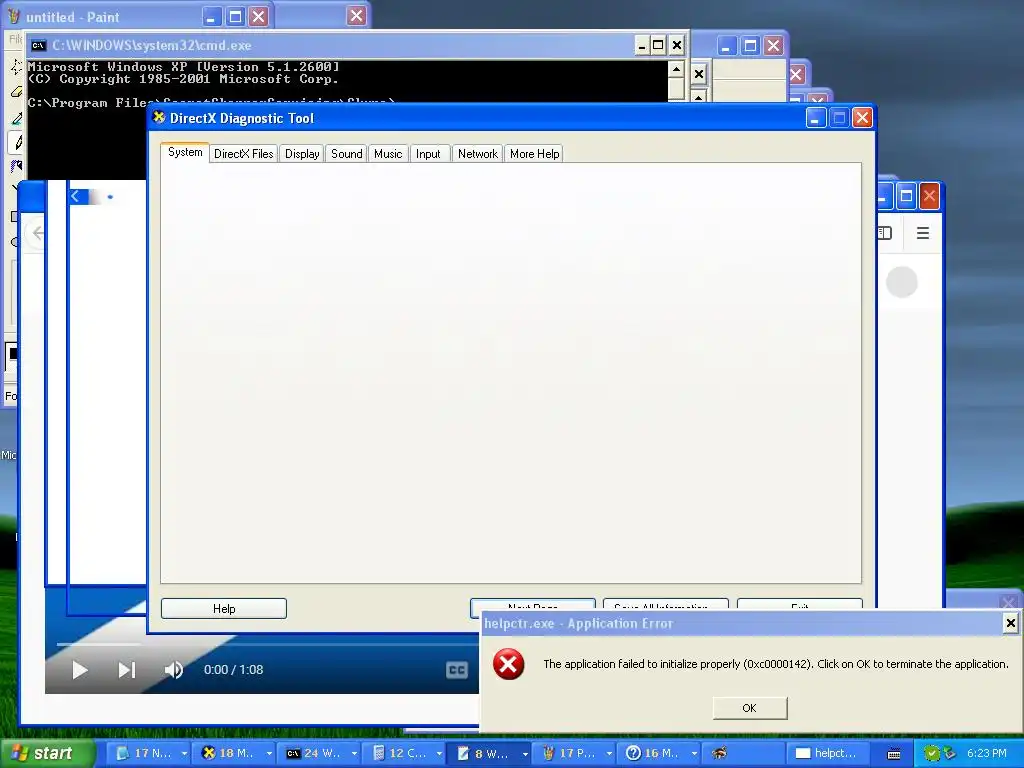Select the Airbrush tool in Paint
This screenshot has height=768, width=1024.
[16, 166]
